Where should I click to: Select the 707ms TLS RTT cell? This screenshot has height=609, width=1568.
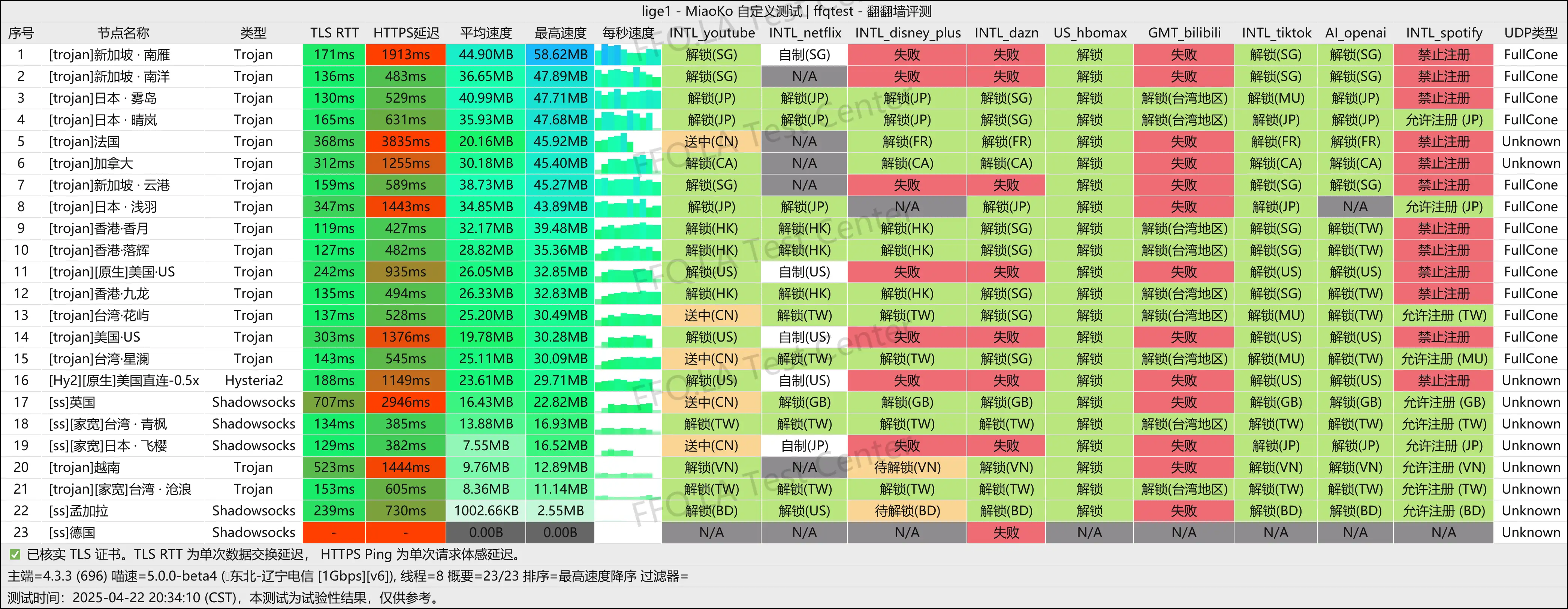pos(334,402)
